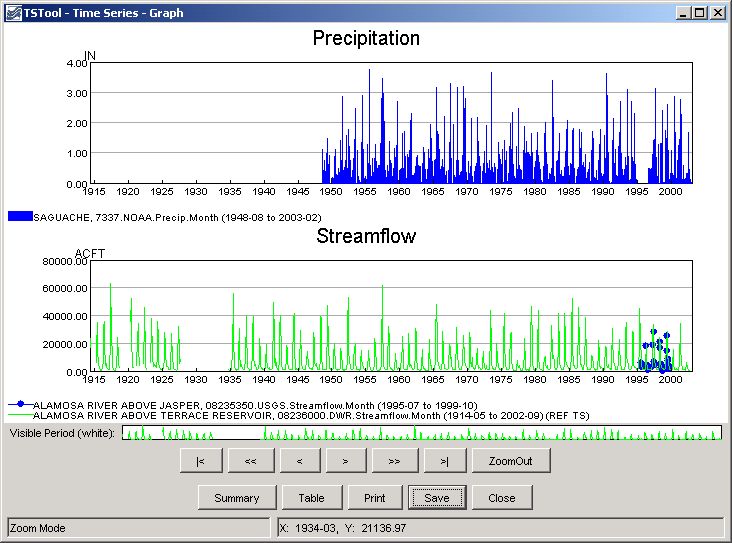
Task: Click the >> page-forward navigation button
Action: point(395,461)
